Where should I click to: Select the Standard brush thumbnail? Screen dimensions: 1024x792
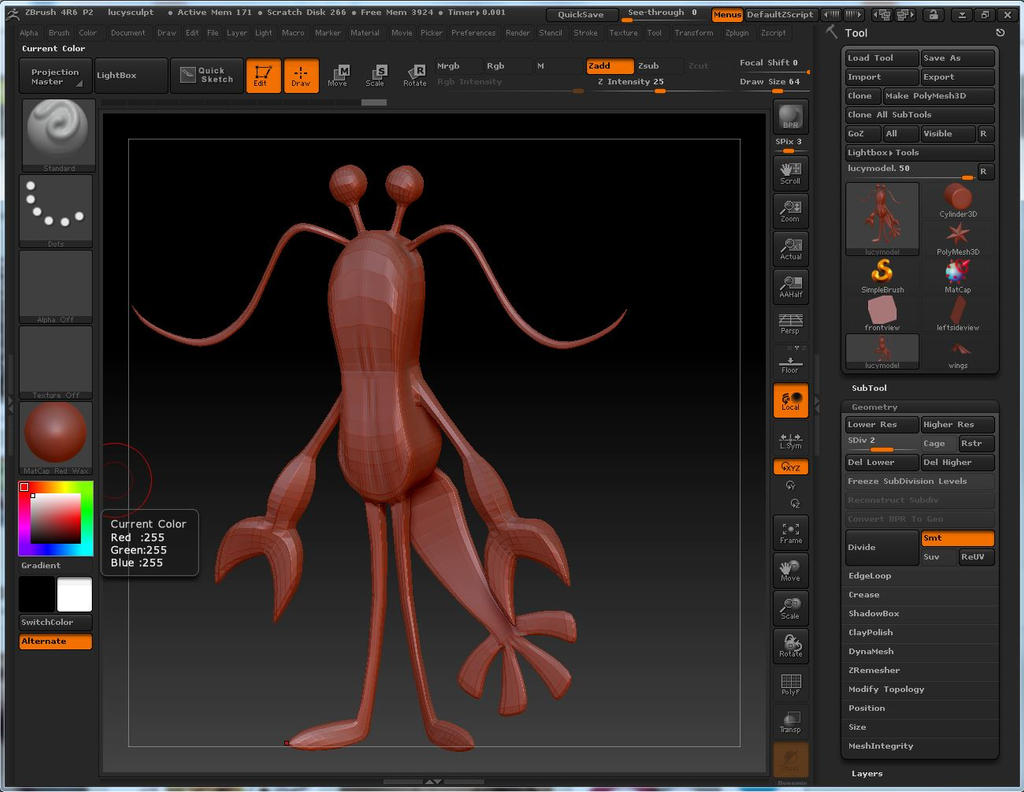(x=58, y=135)
